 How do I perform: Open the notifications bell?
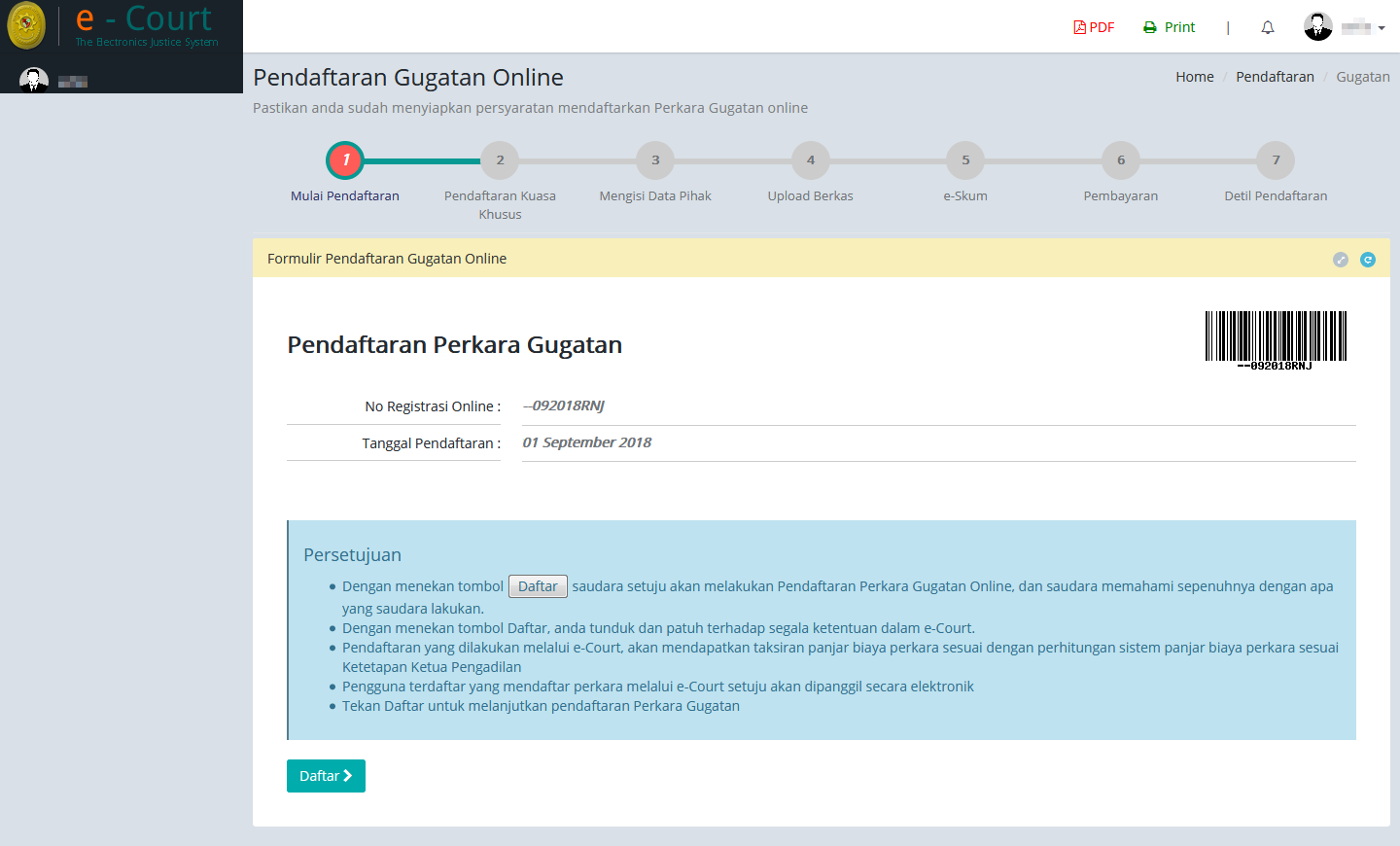[x=1268, y=27]
